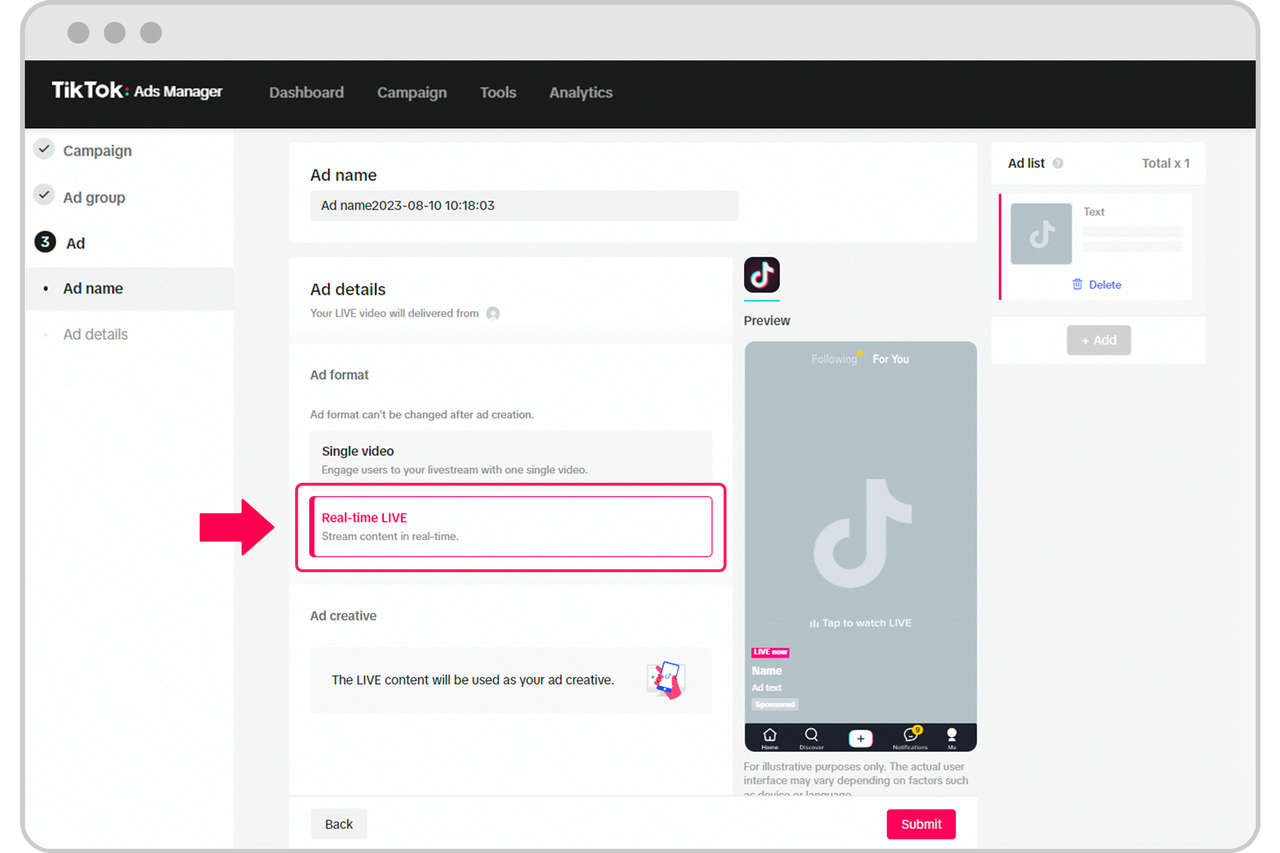The image size is (1280, 853).
Task: Click the trash icon next to Delete
Action: (1077, 284)
